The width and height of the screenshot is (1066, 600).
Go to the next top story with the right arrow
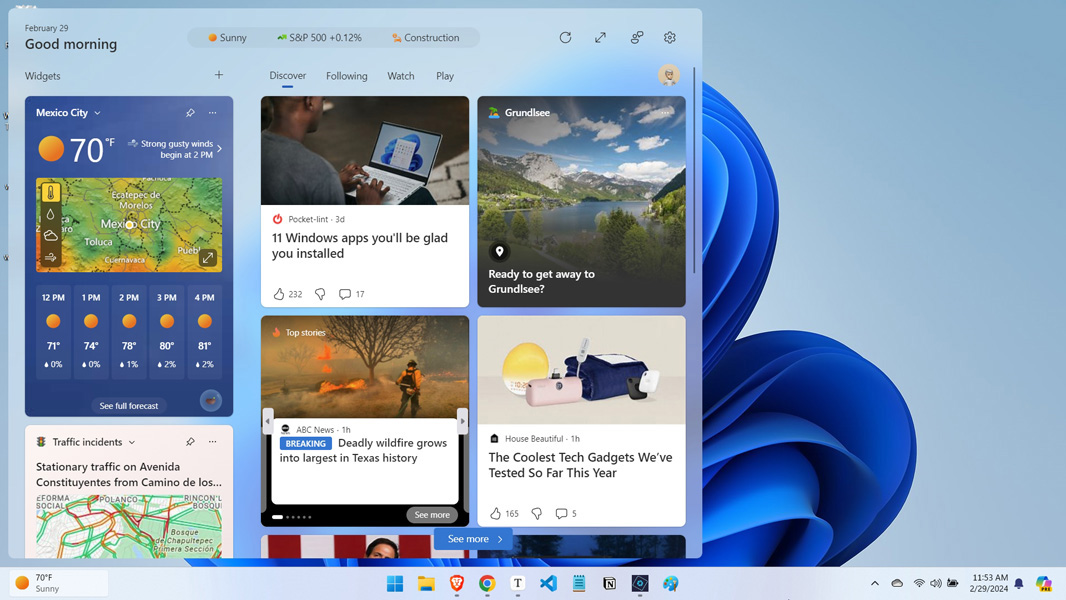coord(462,421)
